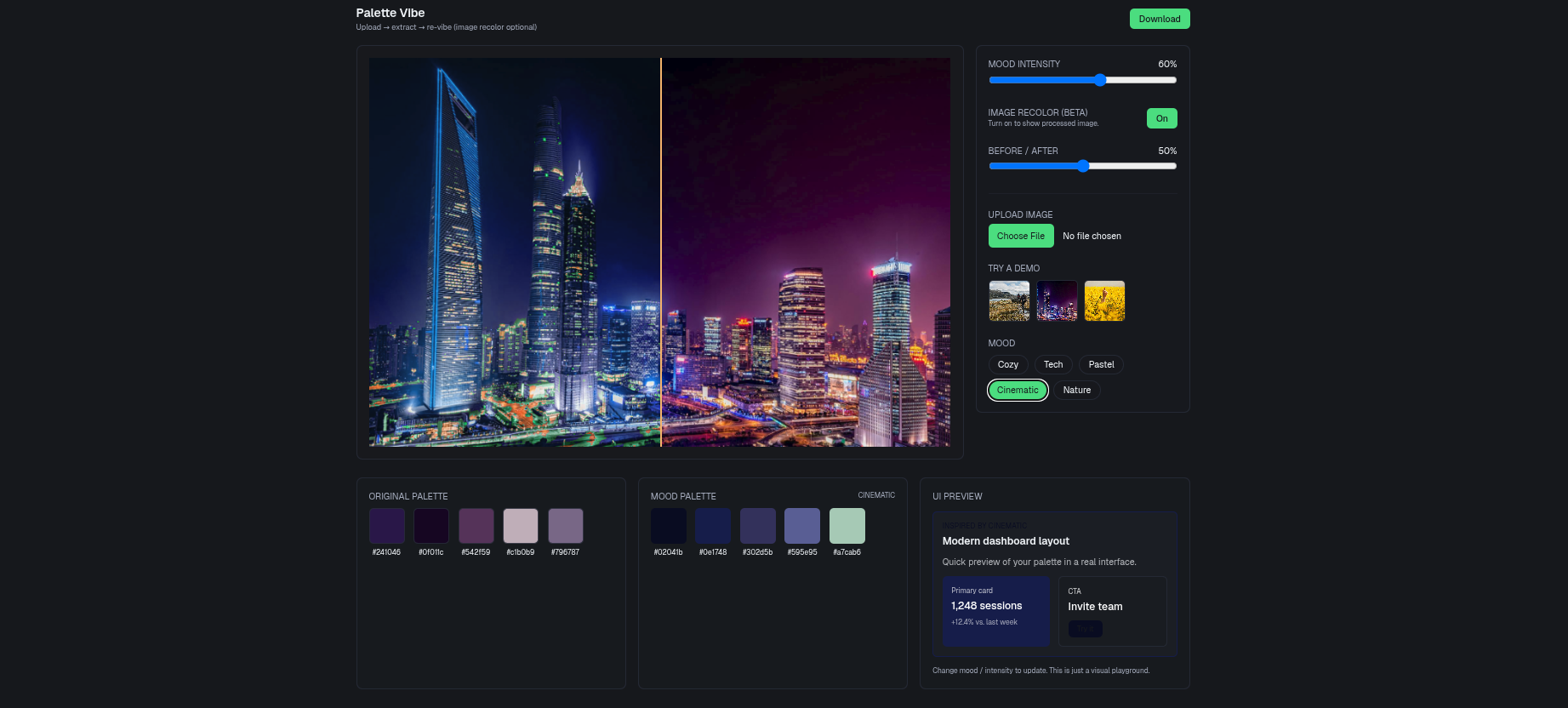Click mood swatch #a7cab6
The height and width of the screenshot is (708, 1568).
(x=847, y=526)
